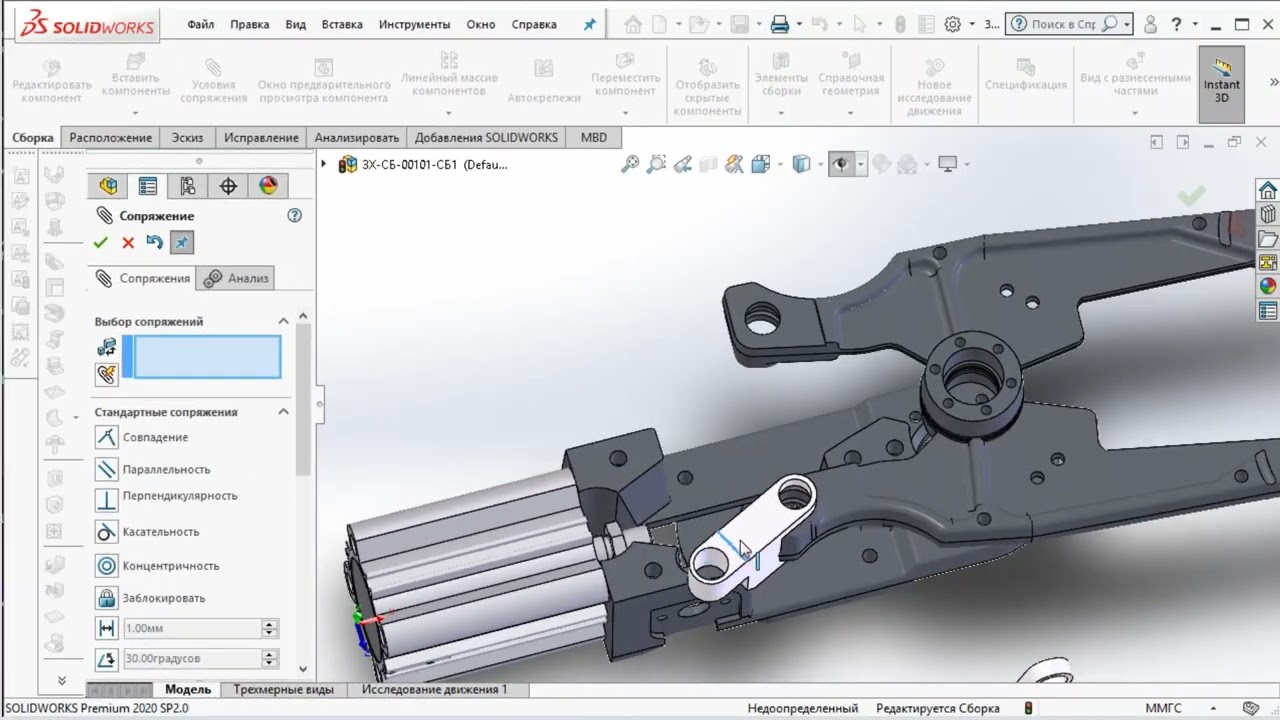Collapse the Выбор сопряжений section
This screenshot has height=720, width=1280.
coord(283,321)
